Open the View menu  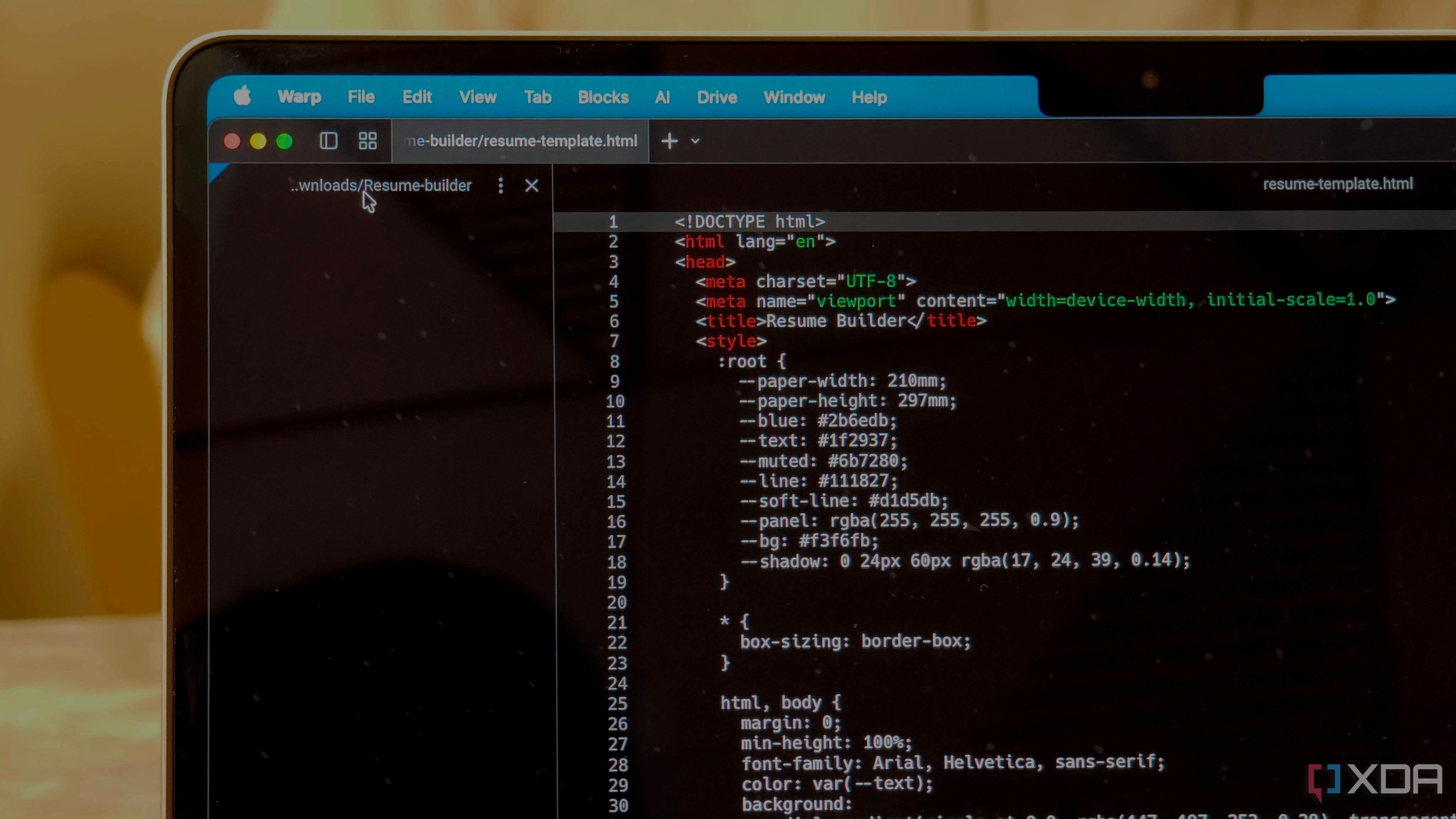[478, 97]
